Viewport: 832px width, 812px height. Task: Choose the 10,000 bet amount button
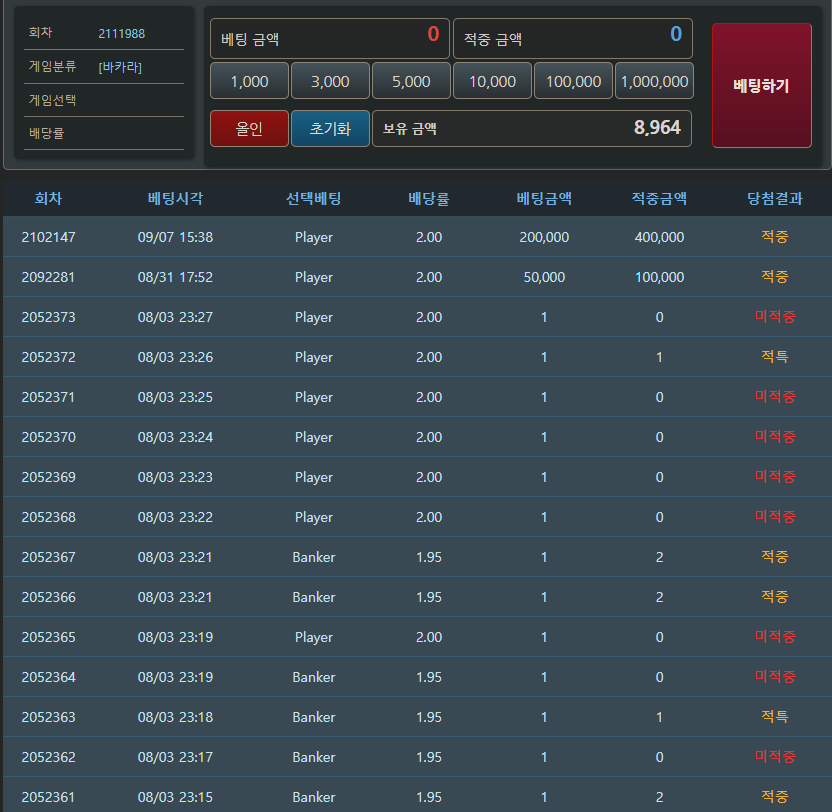point(492,81)
